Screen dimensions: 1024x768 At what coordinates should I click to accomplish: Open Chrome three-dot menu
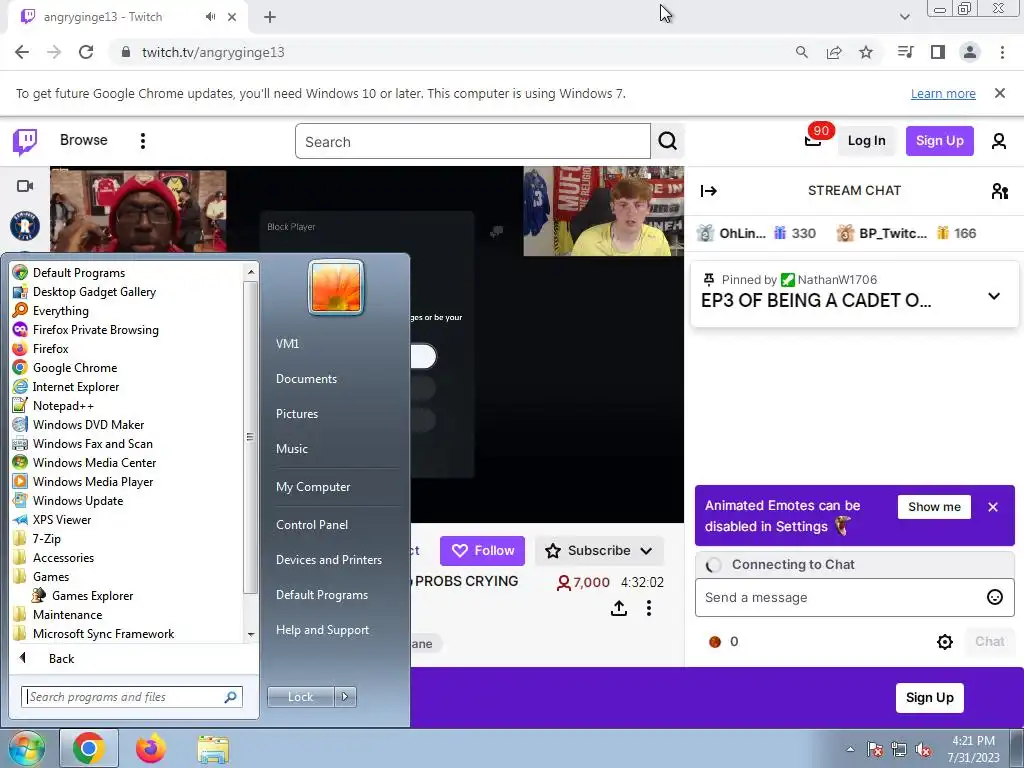(x=1002, y=52)
